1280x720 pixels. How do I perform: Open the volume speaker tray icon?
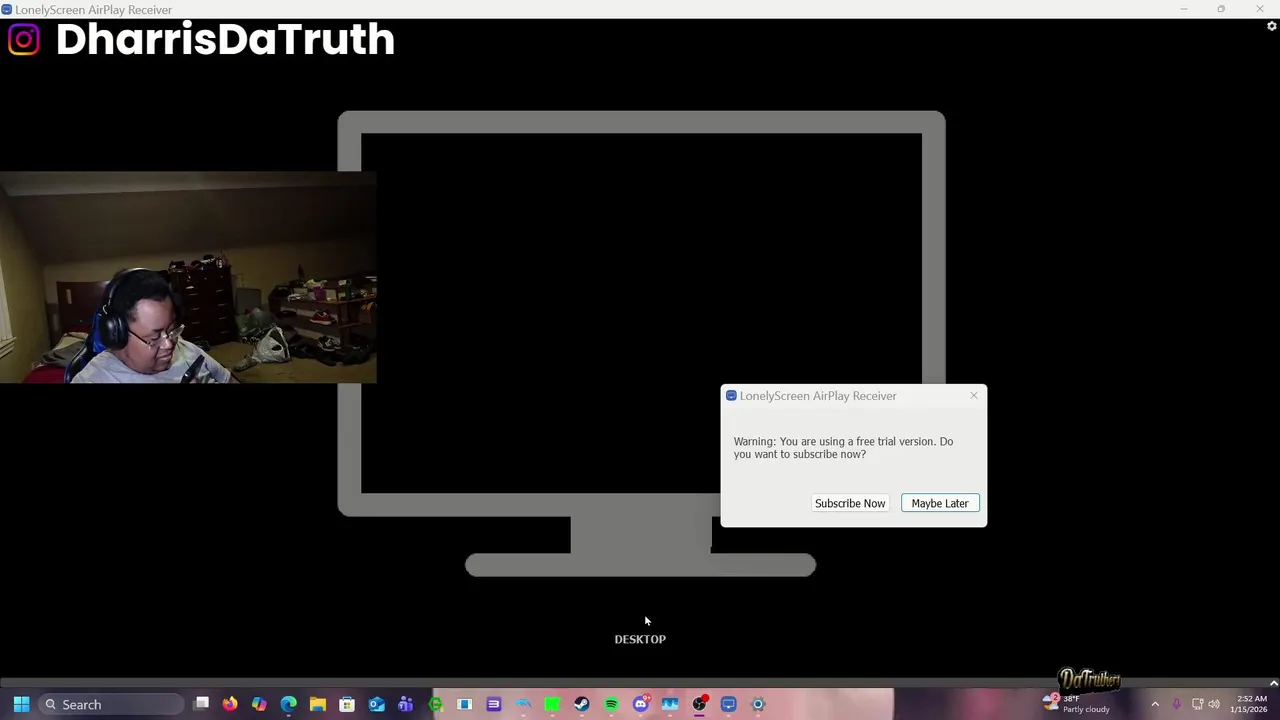click(1214, 704)
